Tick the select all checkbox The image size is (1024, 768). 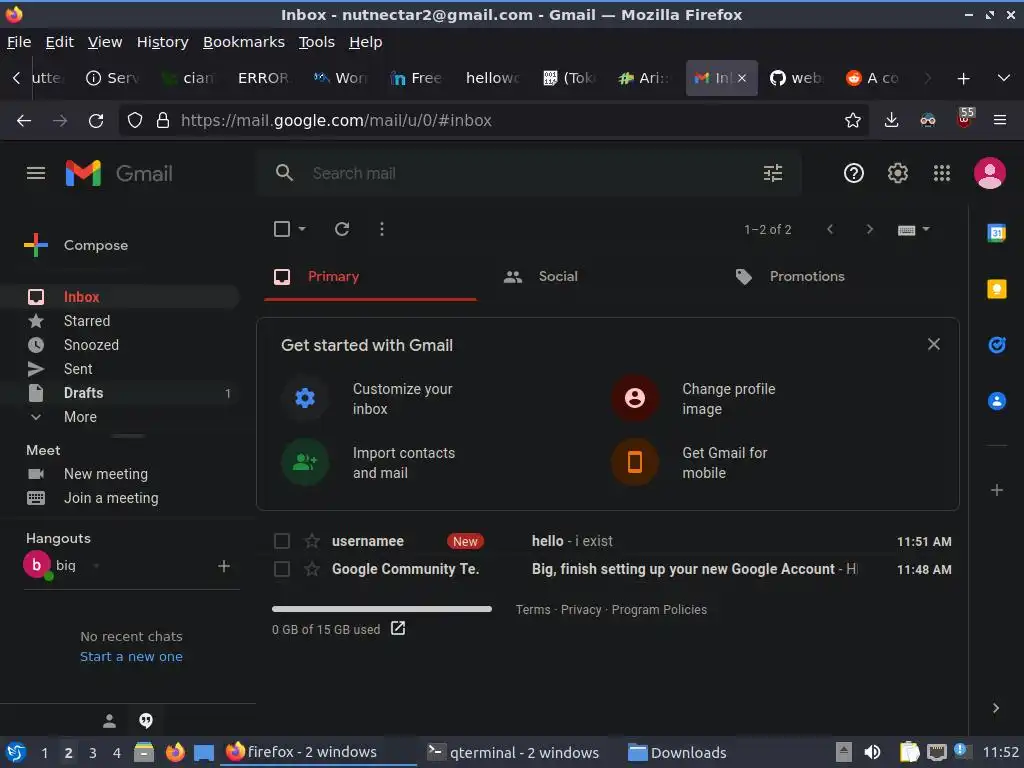click(281, 229)
